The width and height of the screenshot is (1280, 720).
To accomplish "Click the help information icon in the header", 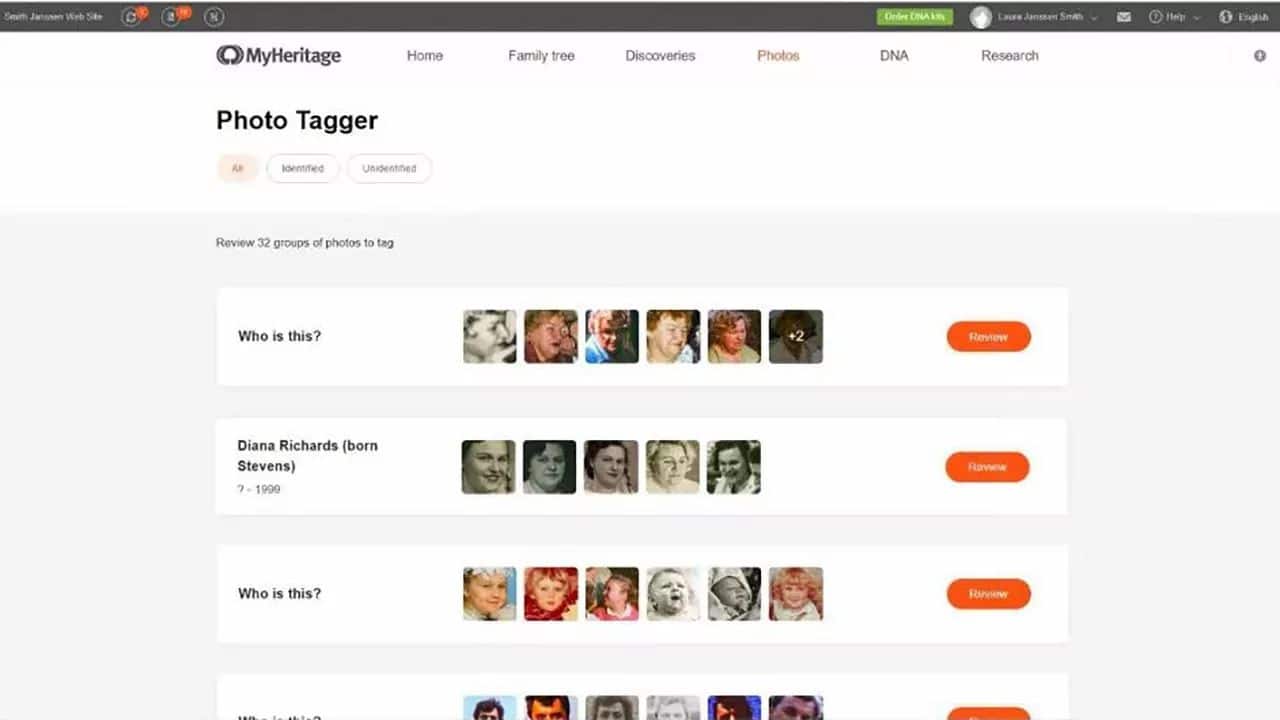I will (1157, 17).
